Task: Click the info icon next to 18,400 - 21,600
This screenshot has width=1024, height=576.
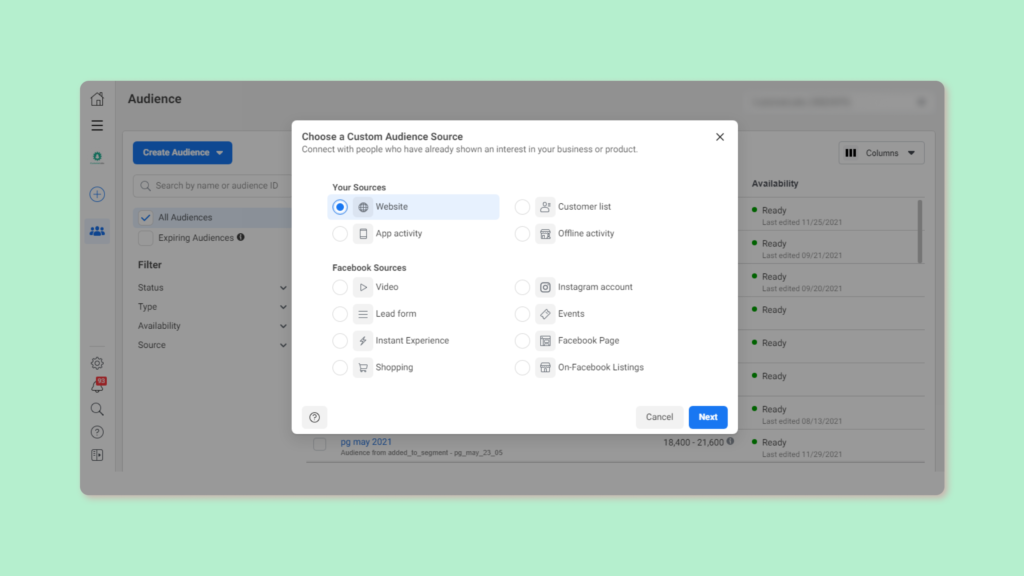Action: click(730, 441)
